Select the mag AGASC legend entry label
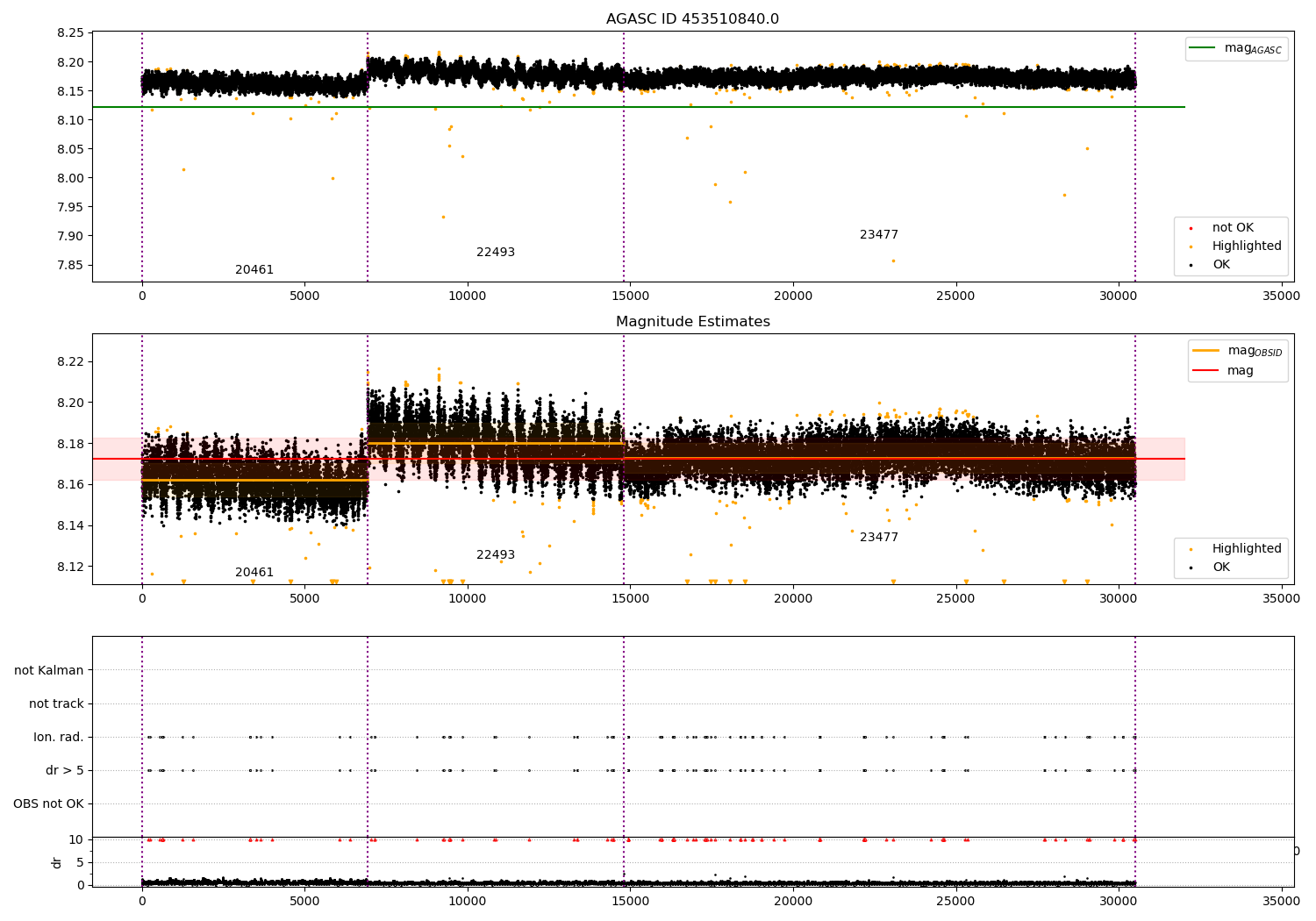The width and height of the screenshot is (1316, 921). pyautogui.click(x=1253, y=48)
